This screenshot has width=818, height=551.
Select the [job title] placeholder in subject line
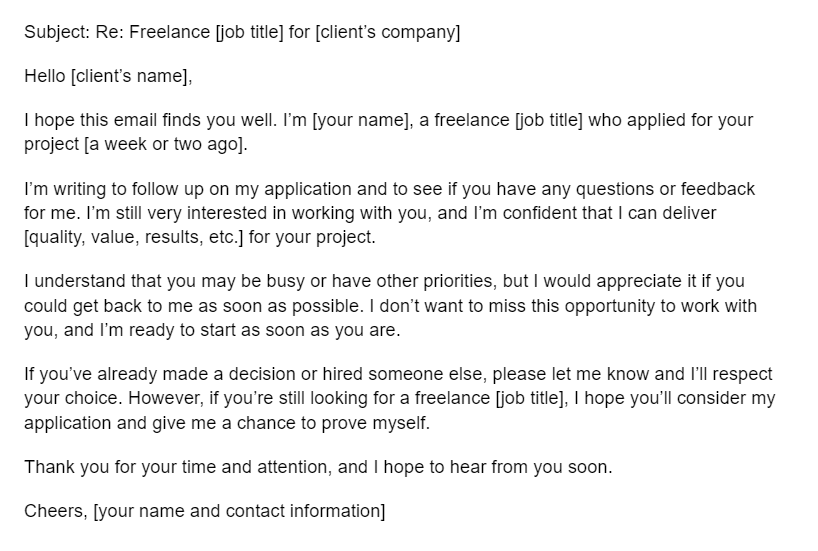pos(252,32)
